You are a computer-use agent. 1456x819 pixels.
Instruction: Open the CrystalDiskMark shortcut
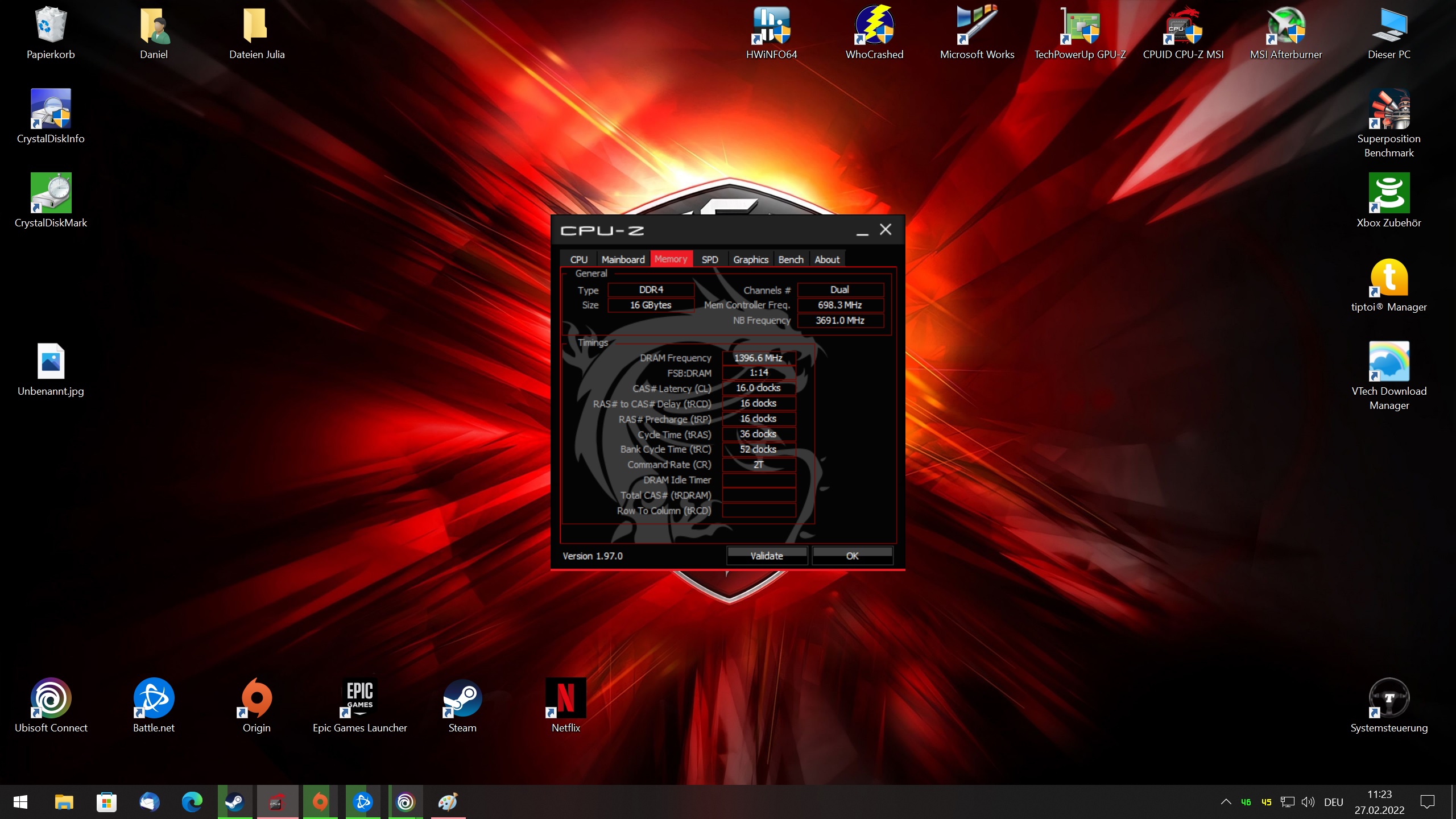(x=51, y=195)
